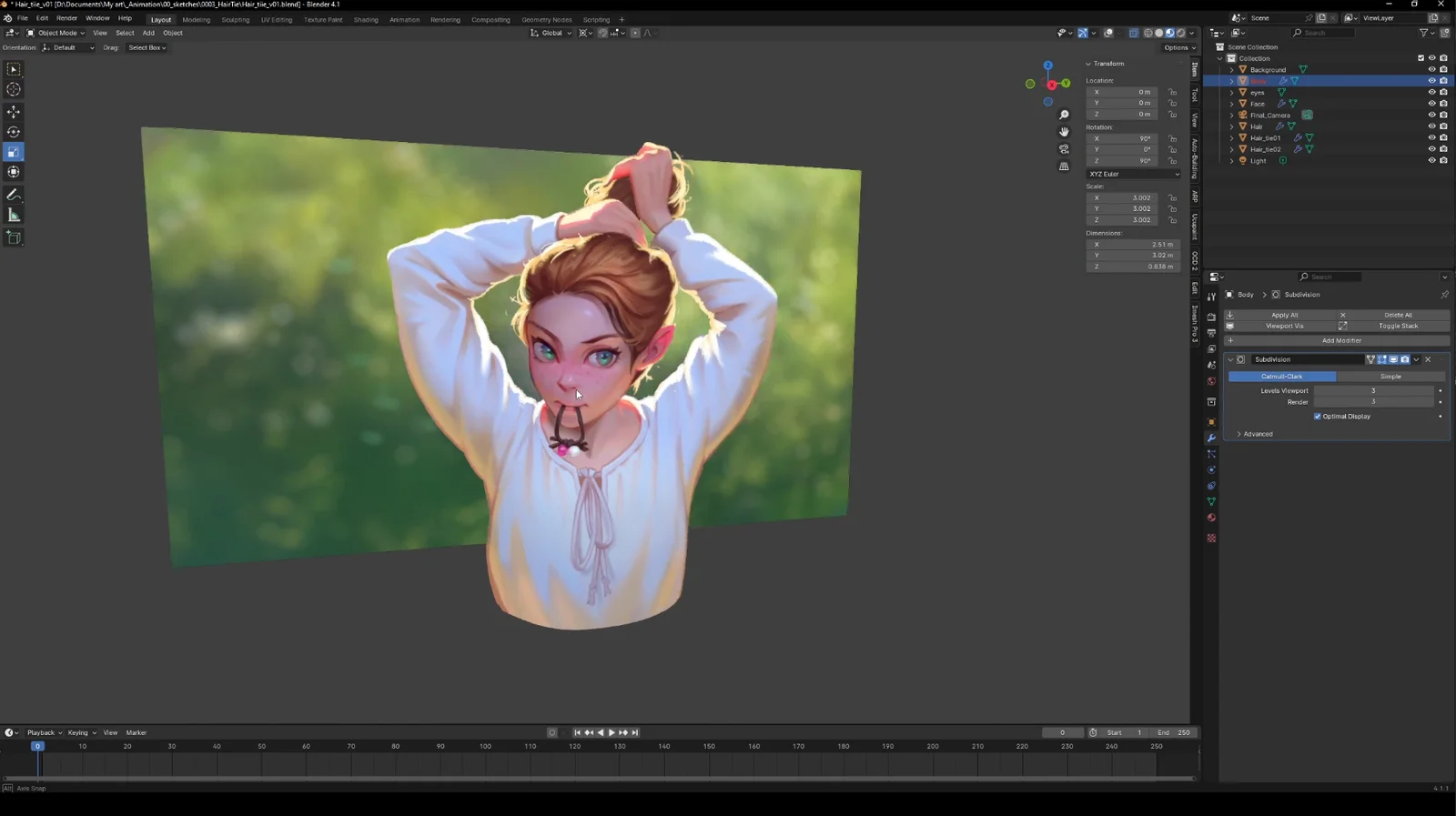Open the Output properties tab
Viewport: 1456px width, 816px height.
tap(1211, 333)
